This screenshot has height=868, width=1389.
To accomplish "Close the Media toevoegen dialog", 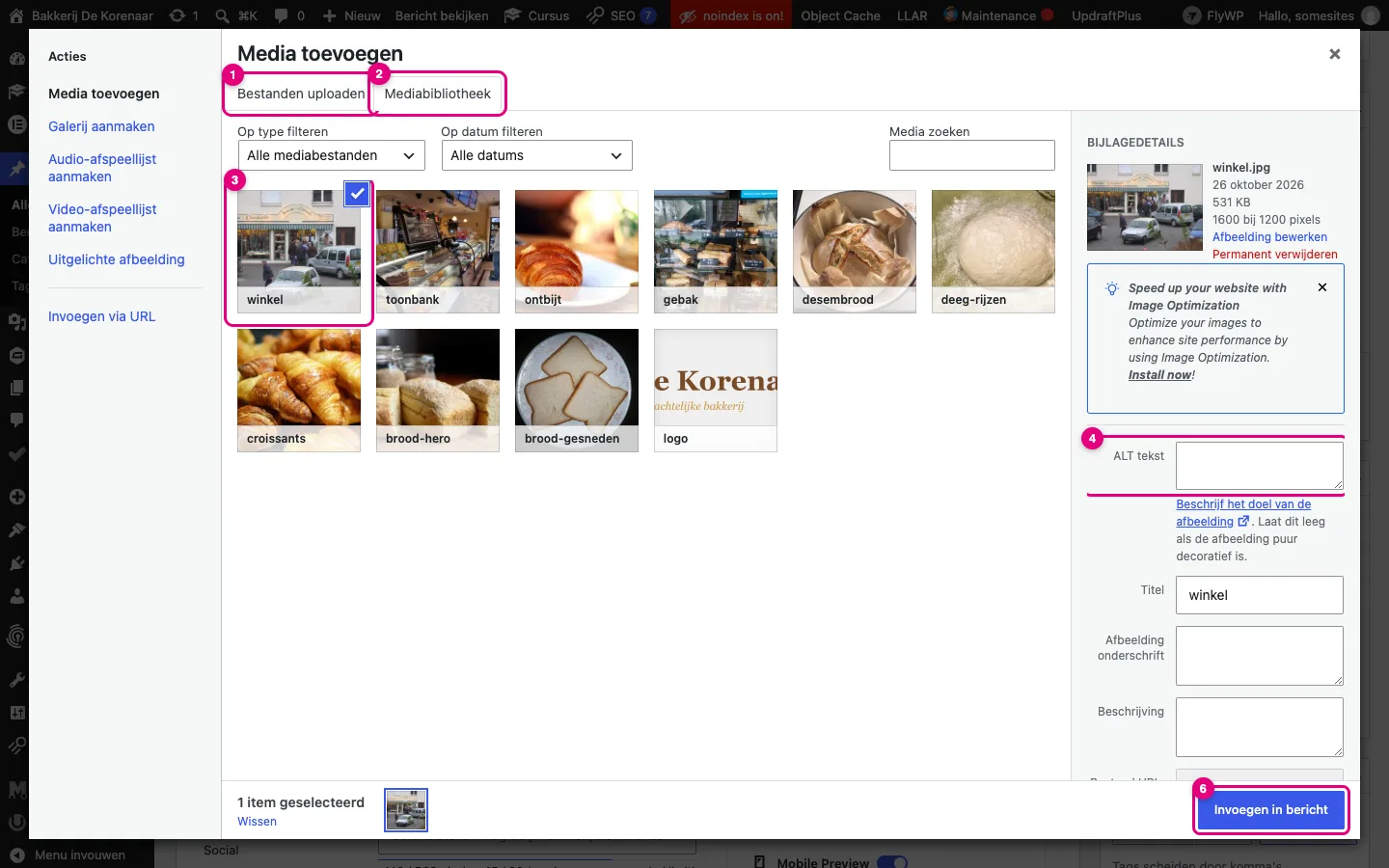I will [x=1335, y=54].
